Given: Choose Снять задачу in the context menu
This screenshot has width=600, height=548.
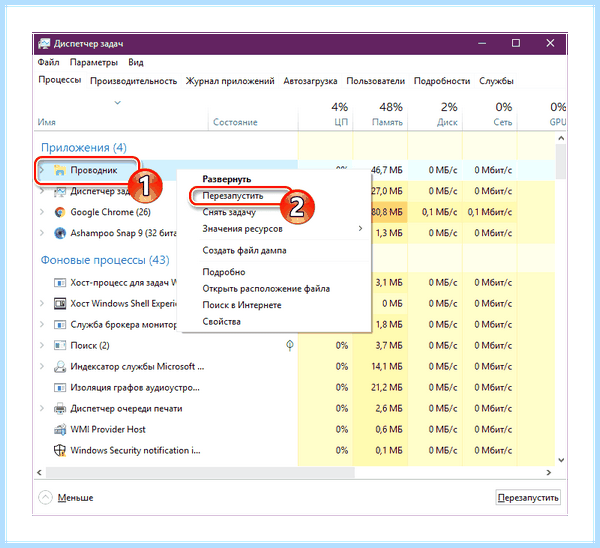Looking at the screenshot, I should [229, 212].
